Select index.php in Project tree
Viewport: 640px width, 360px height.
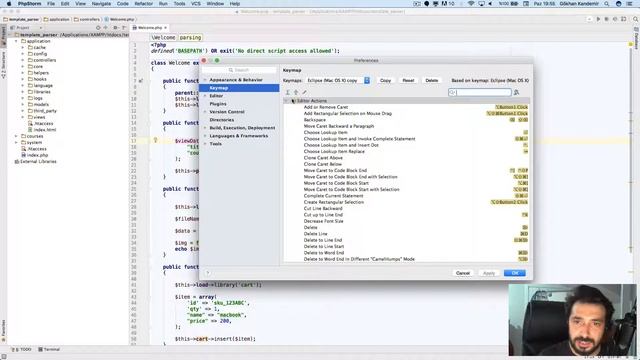pyautogui.click(x=34, y=155)
